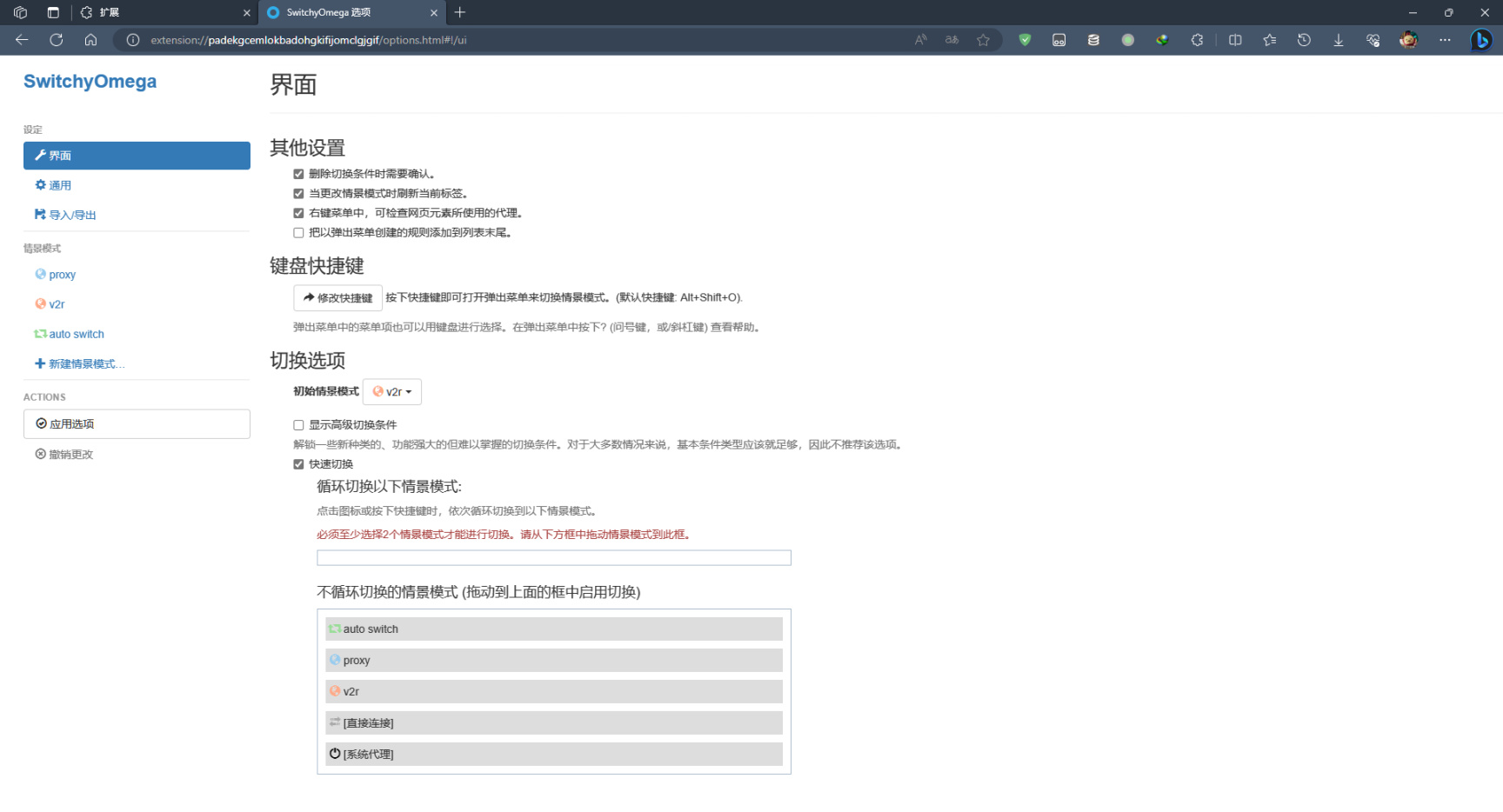Toggle 当更改情景模式时刷新当前标签 checkbox
Viewport: 1503px width, 812px height.
298,194
